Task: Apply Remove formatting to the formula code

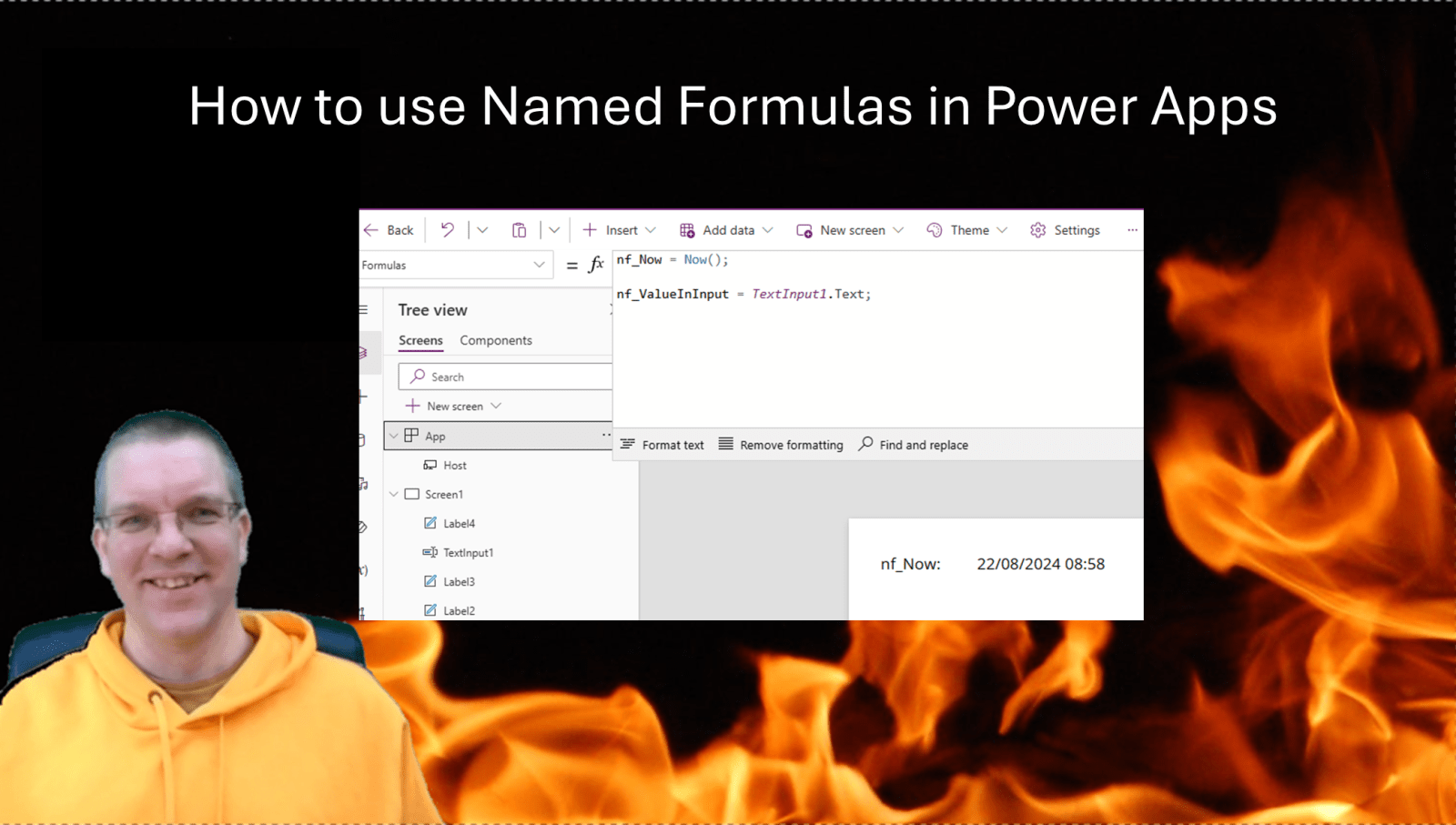Action: [780, 445]
